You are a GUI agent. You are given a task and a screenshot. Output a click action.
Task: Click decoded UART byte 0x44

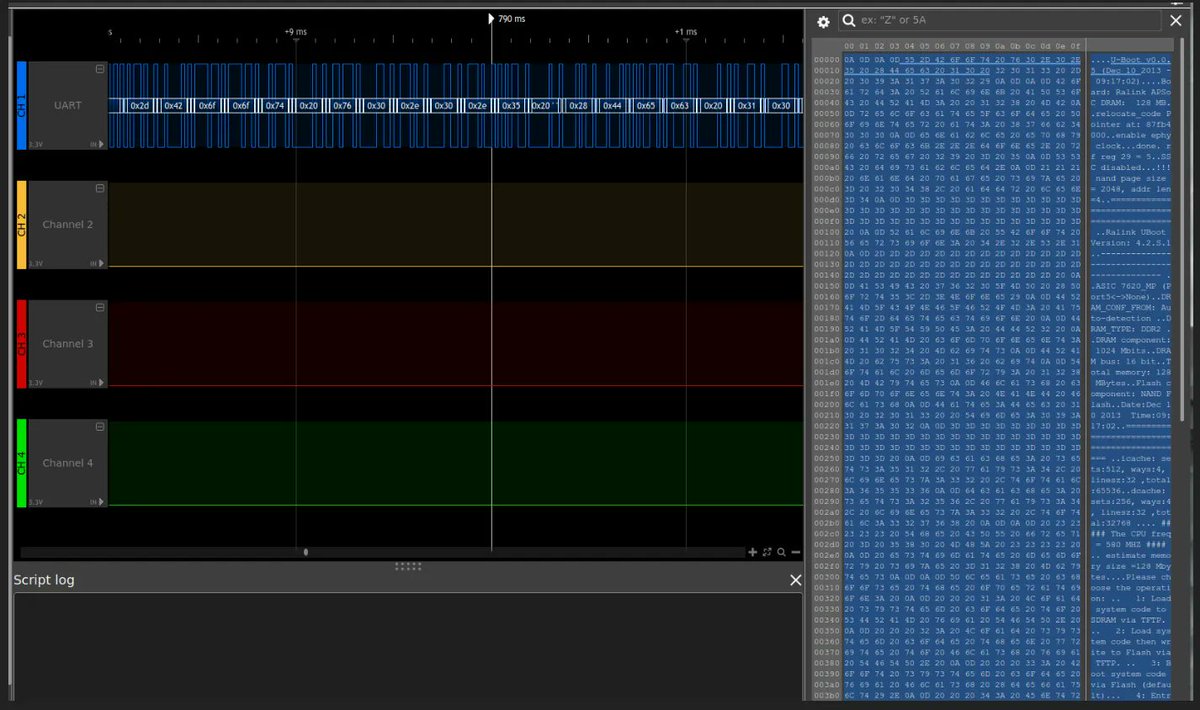click(x=612, y=105)
